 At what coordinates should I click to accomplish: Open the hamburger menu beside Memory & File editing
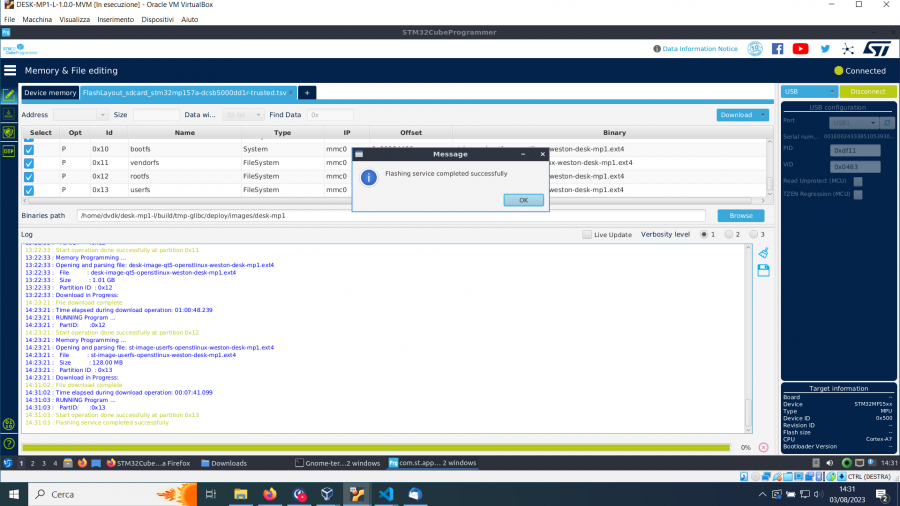click(x=11, y=71)
